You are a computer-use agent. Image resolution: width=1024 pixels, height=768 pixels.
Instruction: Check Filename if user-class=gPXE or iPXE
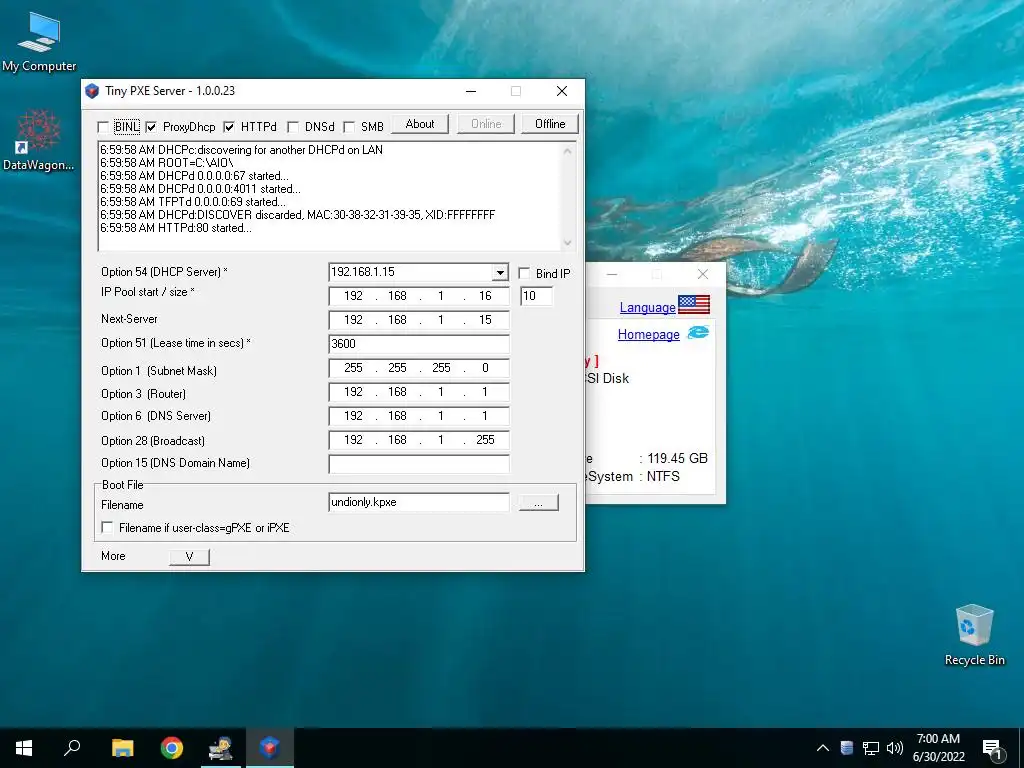107,527
